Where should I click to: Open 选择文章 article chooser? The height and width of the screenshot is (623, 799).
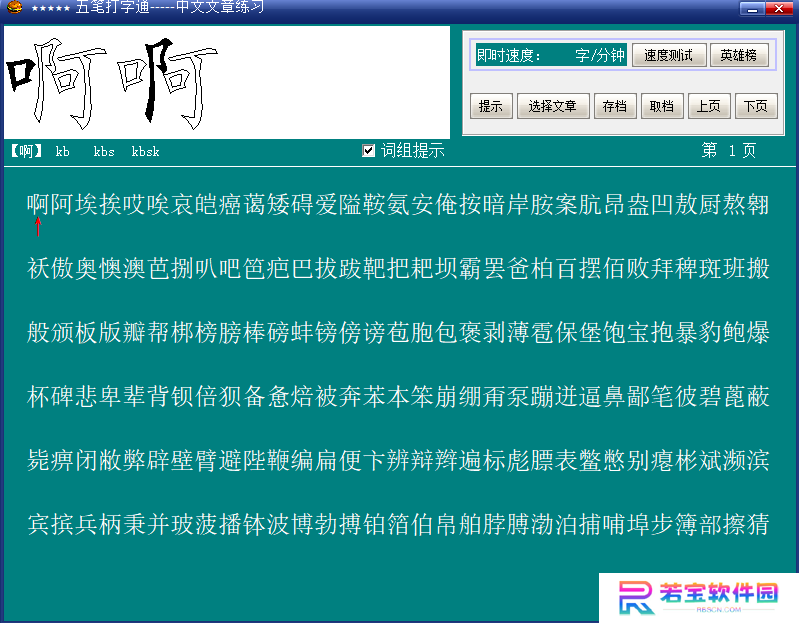[x=552, y=106]
